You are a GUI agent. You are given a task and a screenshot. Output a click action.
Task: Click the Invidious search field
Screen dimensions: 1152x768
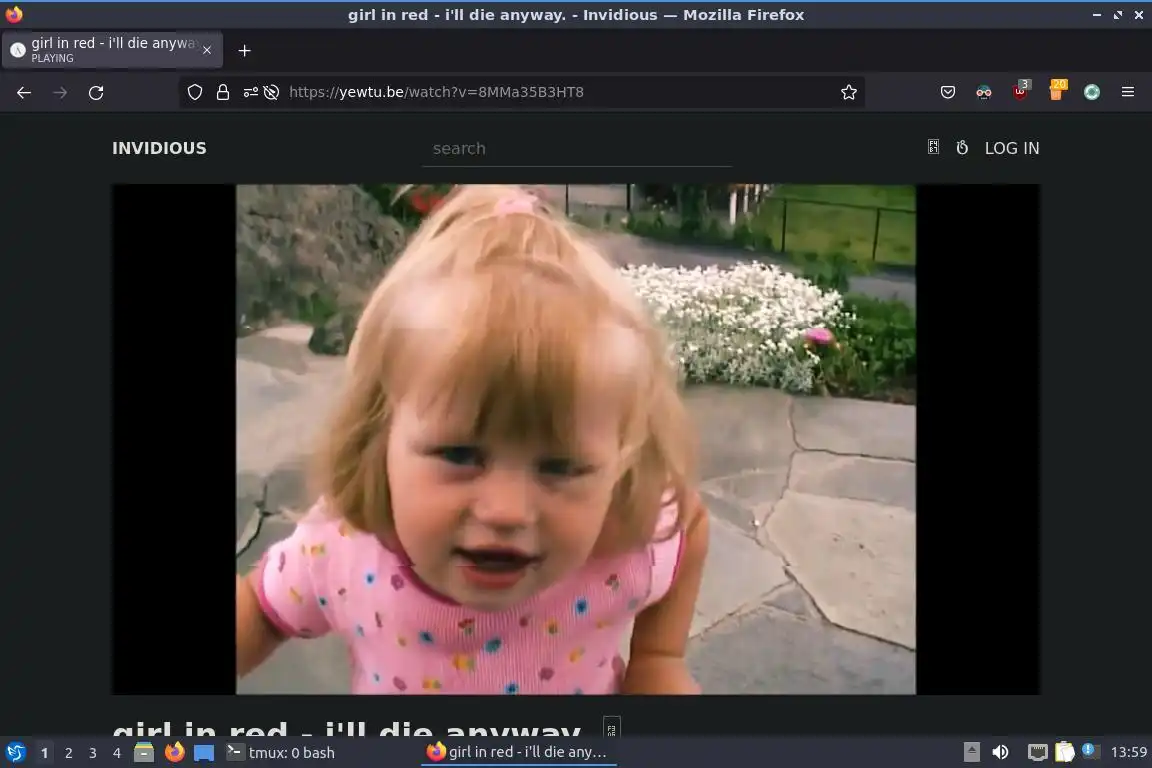point(577,148)
